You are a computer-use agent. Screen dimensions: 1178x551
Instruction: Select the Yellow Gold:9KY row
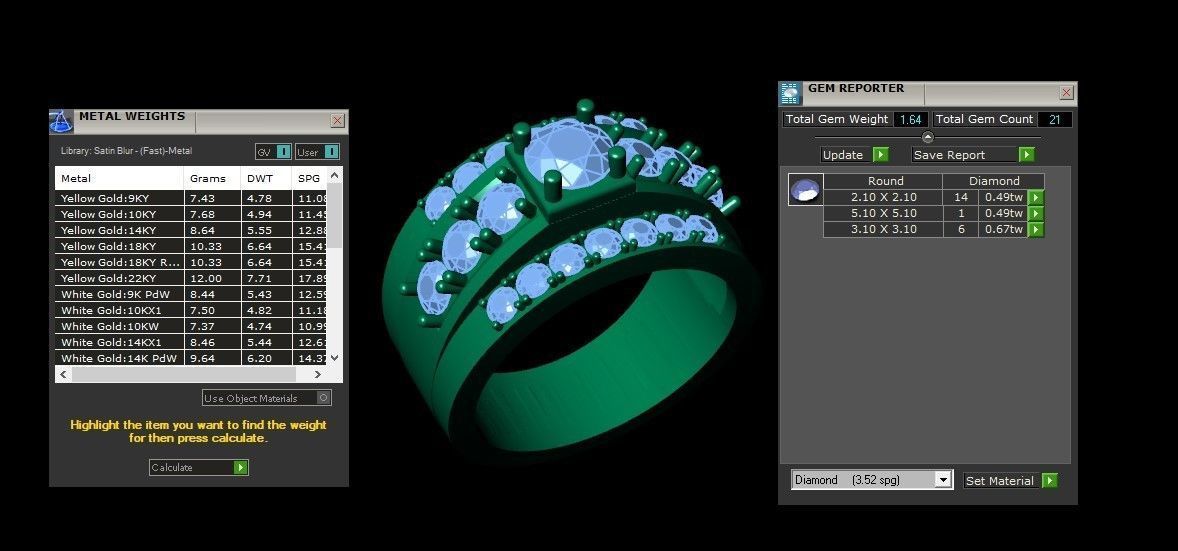pos(192,198)
